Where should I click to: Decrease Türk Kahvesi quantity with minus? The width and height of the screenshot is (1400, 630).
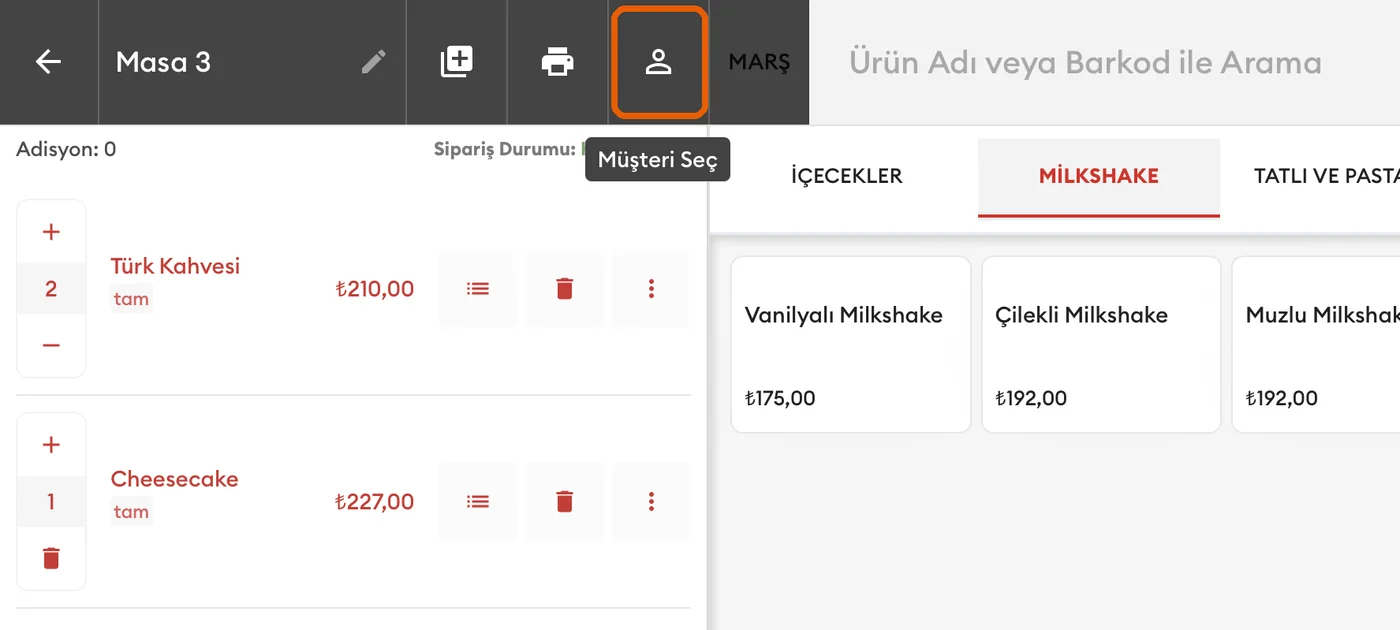(51, 345)
